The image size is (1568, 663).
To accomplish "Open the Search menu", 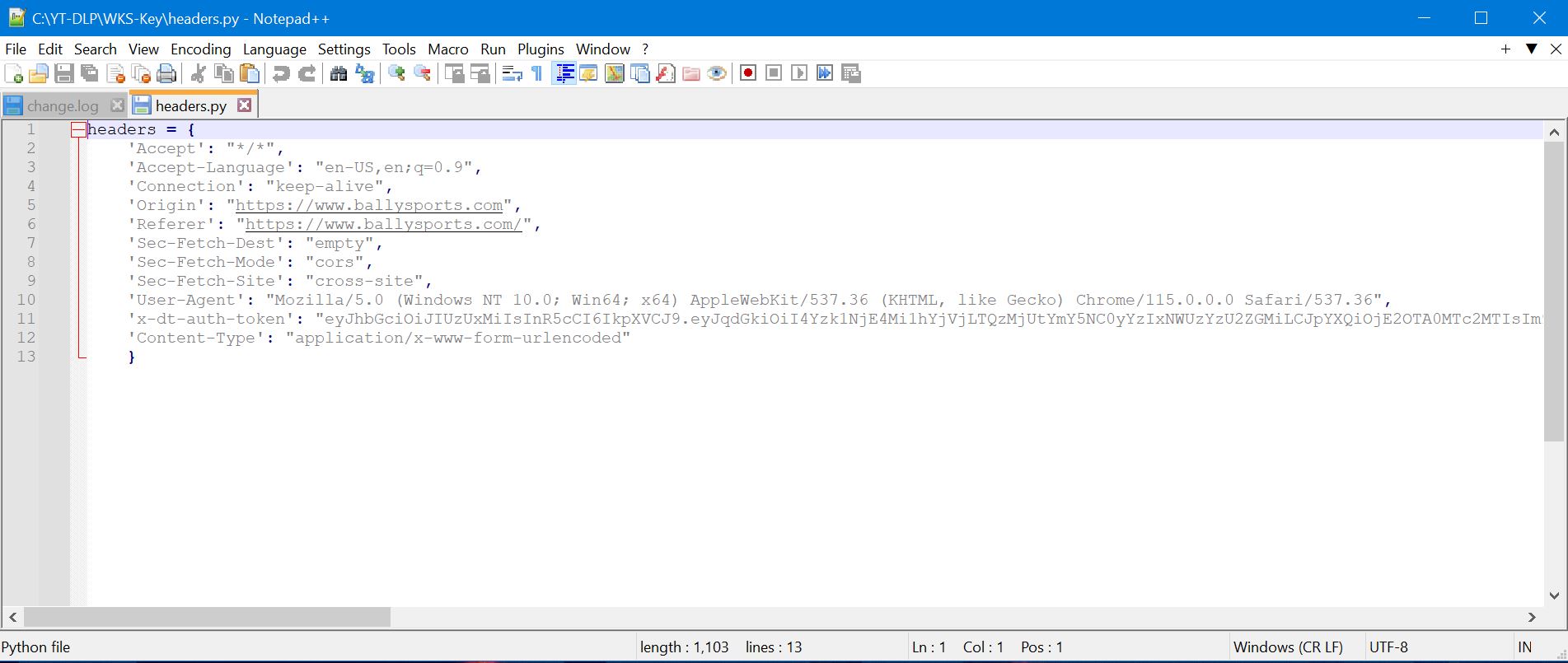I will (96, 49).
